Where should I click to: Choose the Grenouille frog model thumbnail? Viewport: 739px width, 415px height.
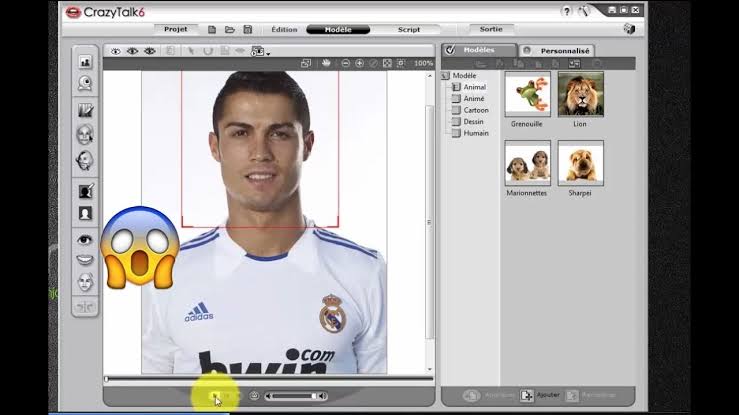[527, 94]
